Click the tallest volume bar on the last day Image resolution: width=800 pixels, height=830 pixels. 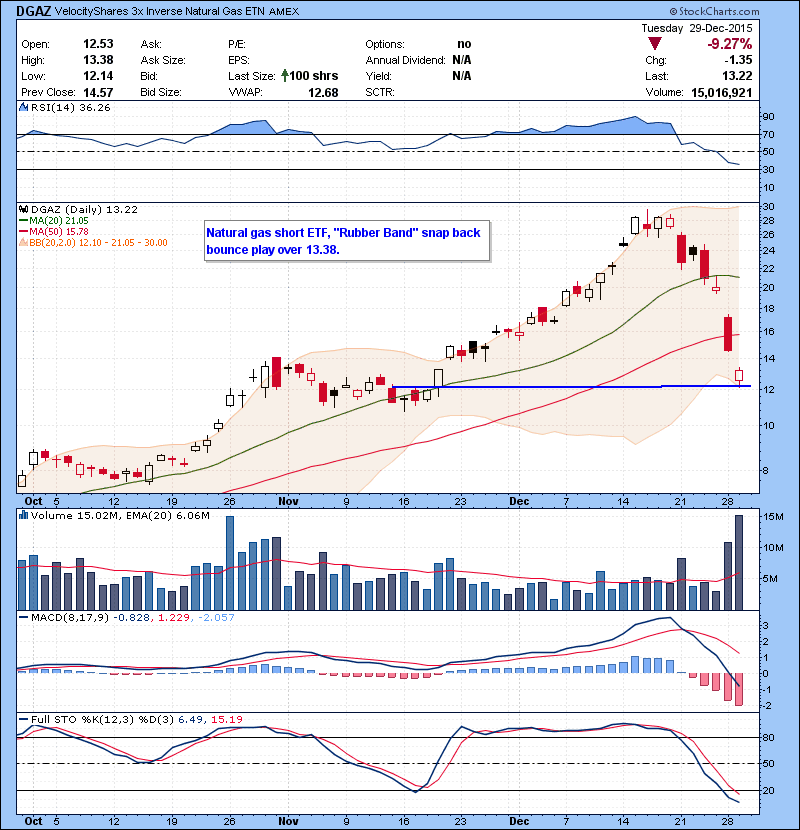coord(739,562)
